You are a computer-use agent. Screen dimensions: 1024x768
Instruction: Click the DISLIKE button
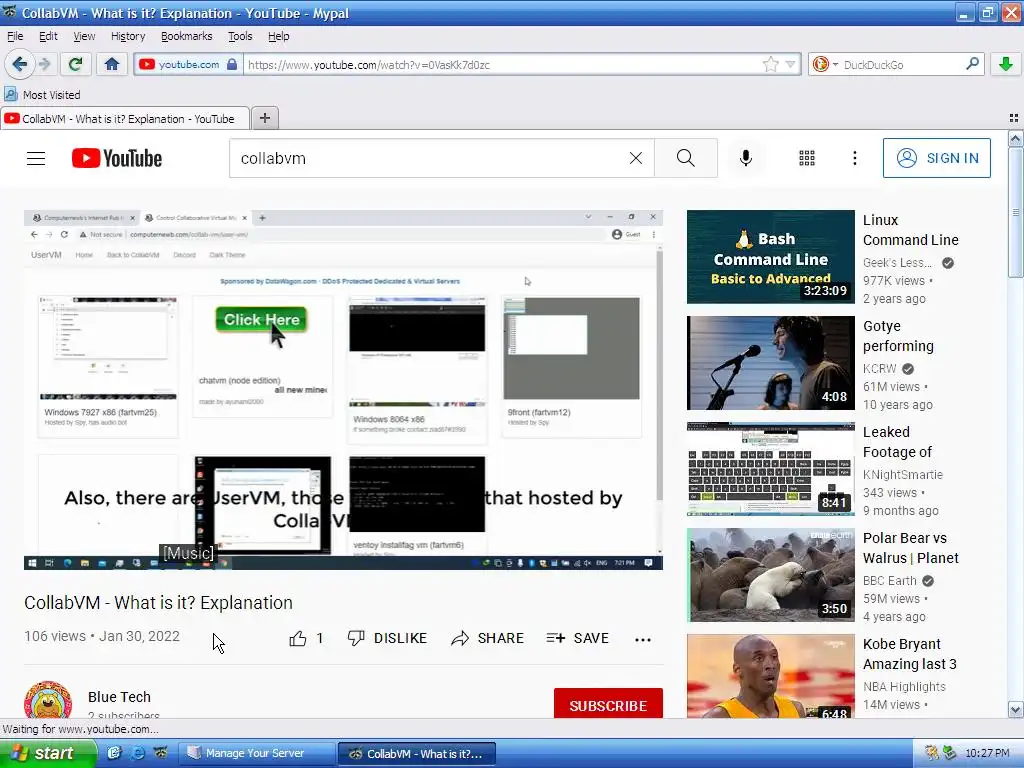pyautogui.click(x=387, y=638)
